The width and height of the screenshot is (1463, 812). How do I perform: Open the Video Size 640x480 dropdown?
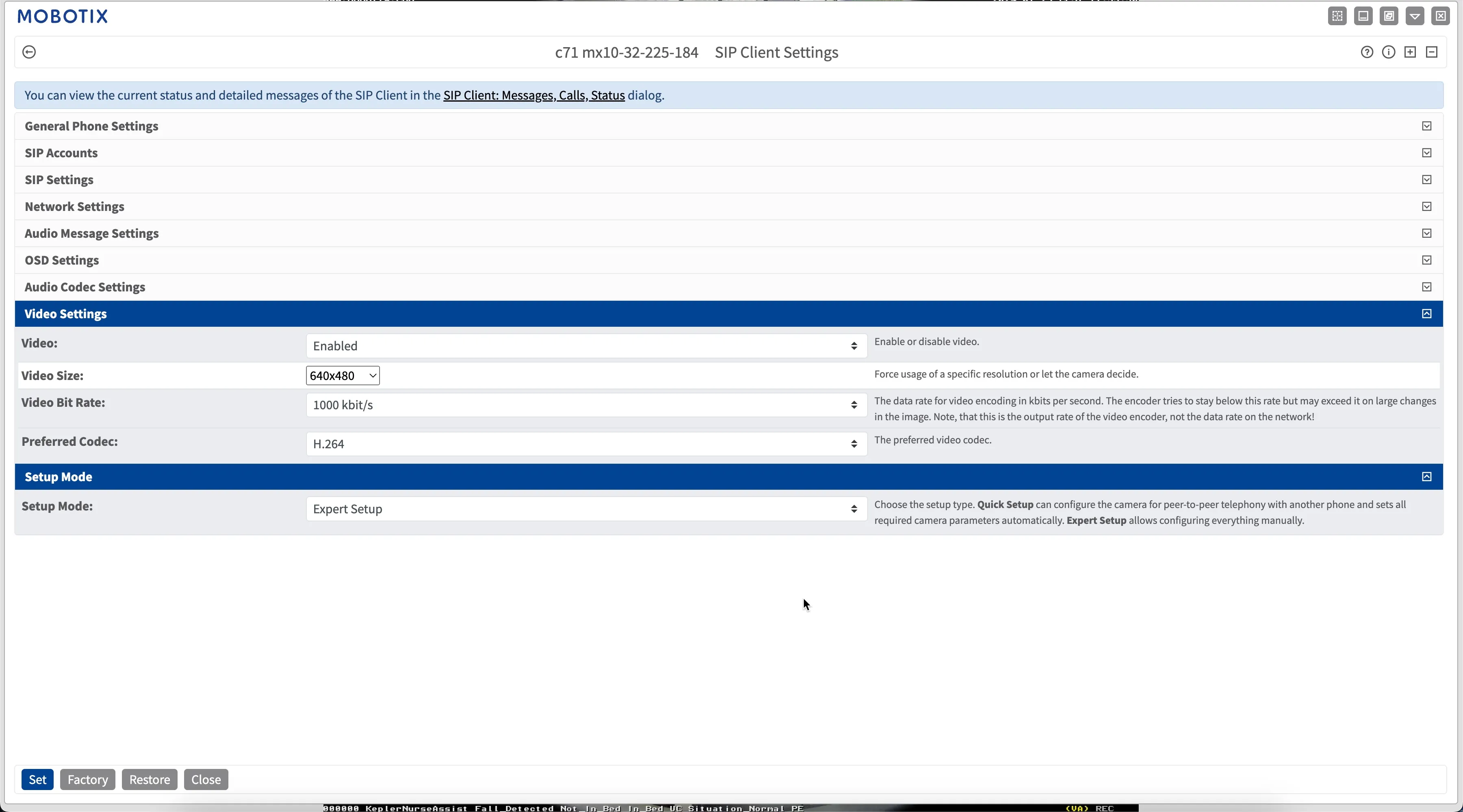pyautogui.click(x=343, y=376)
